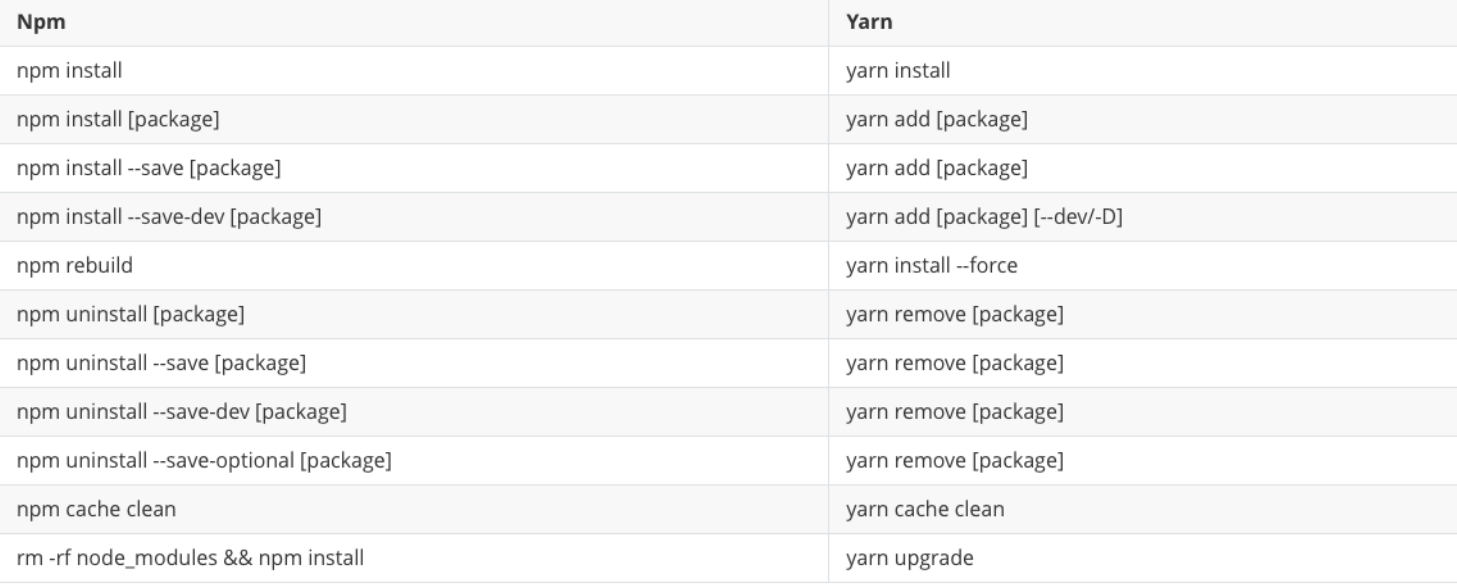Click the "npm uninstall --save [package]" cell
The height and width of the screenshot is (584, 1457).
[161, 364]
